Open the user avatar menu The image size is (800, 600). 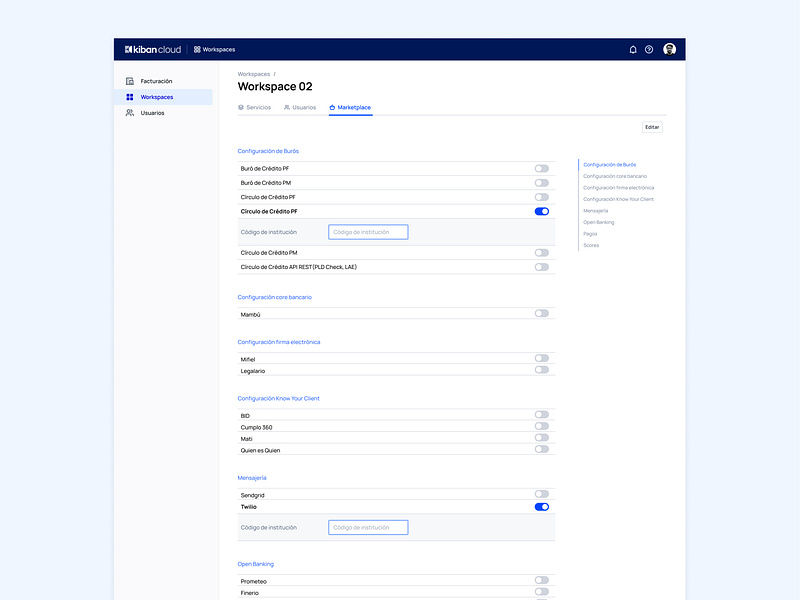coord(669,49)
